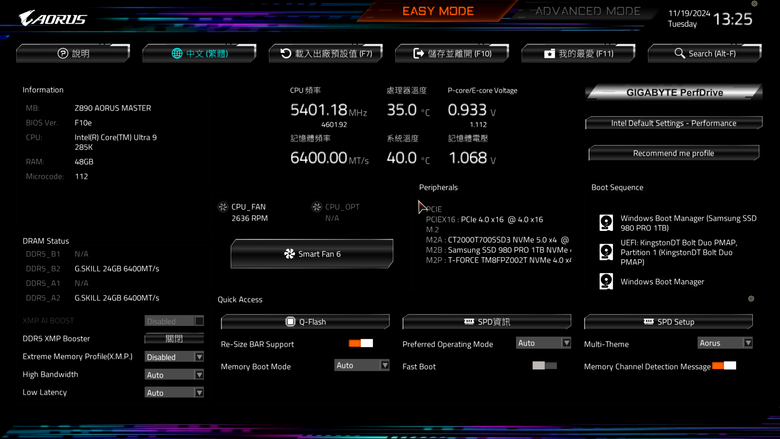Screen dimensions: 780x439
Task: Open the High Bandwidth dropdown
Action: coord(174,375)
